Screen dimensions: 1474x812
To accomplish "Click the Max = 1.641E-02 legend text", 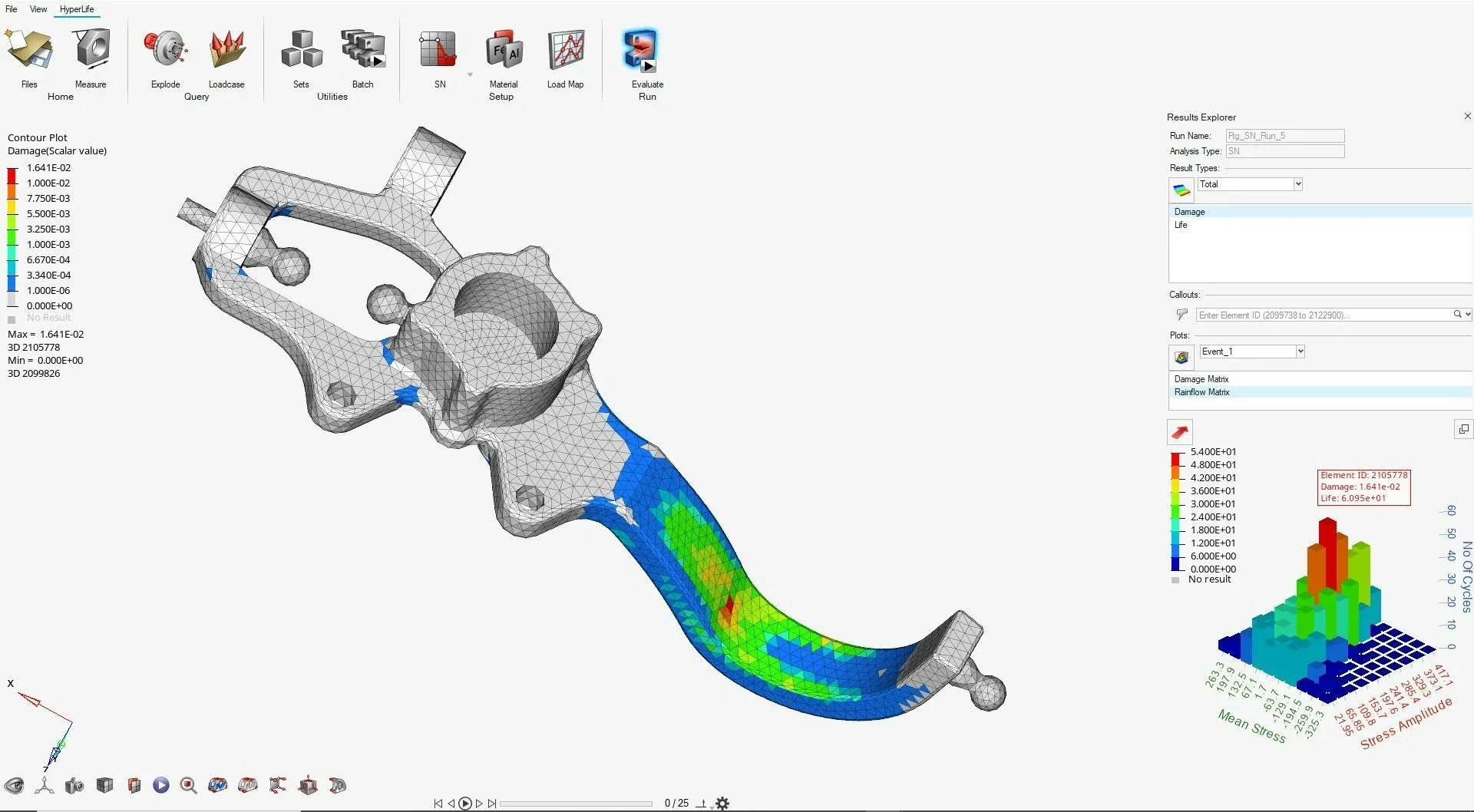I will pyautogui.click(x=46, y=335).
